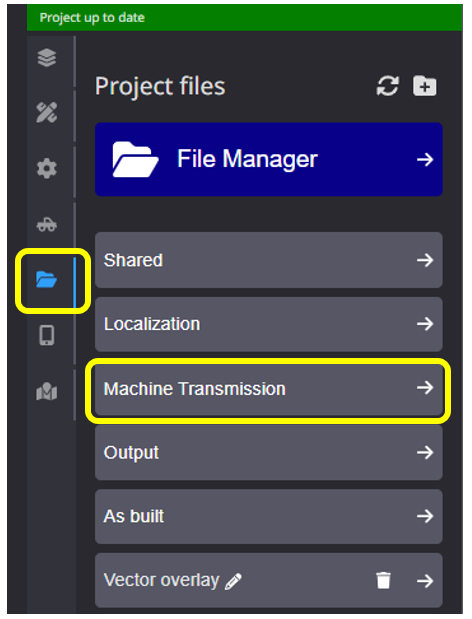The width and height of the screenshot is (472, 619).
Task: Rename Vector overlay with pencil icon
Action: pos(233,581)
